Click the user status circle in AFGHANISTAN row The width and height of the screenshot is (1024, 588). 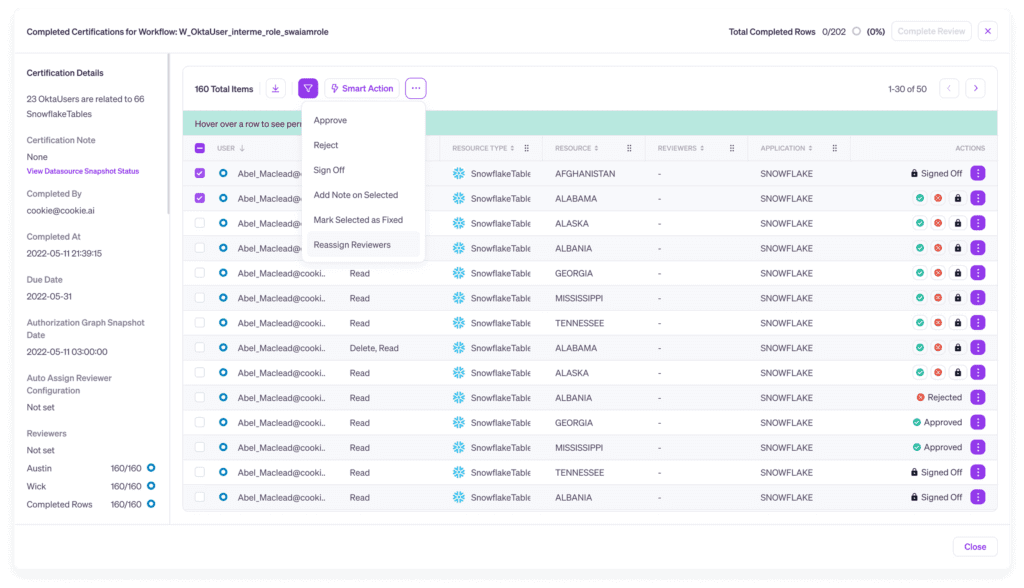(x=223, y=173)
